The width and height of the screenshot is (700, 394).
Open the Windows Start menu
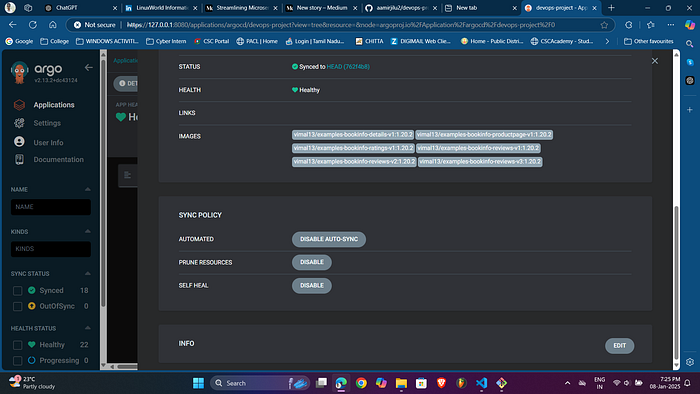[x=198, y=383]
